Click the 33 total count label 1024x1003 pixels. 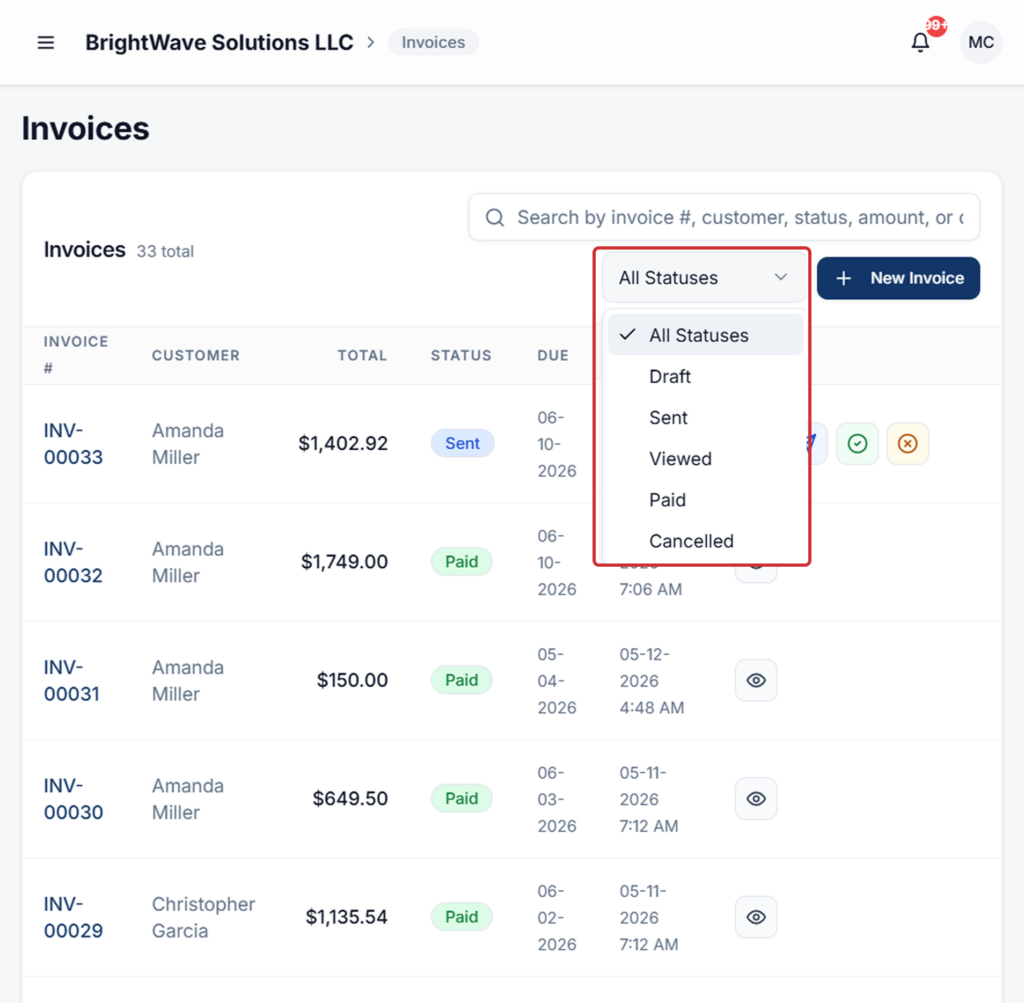[165, 251]
